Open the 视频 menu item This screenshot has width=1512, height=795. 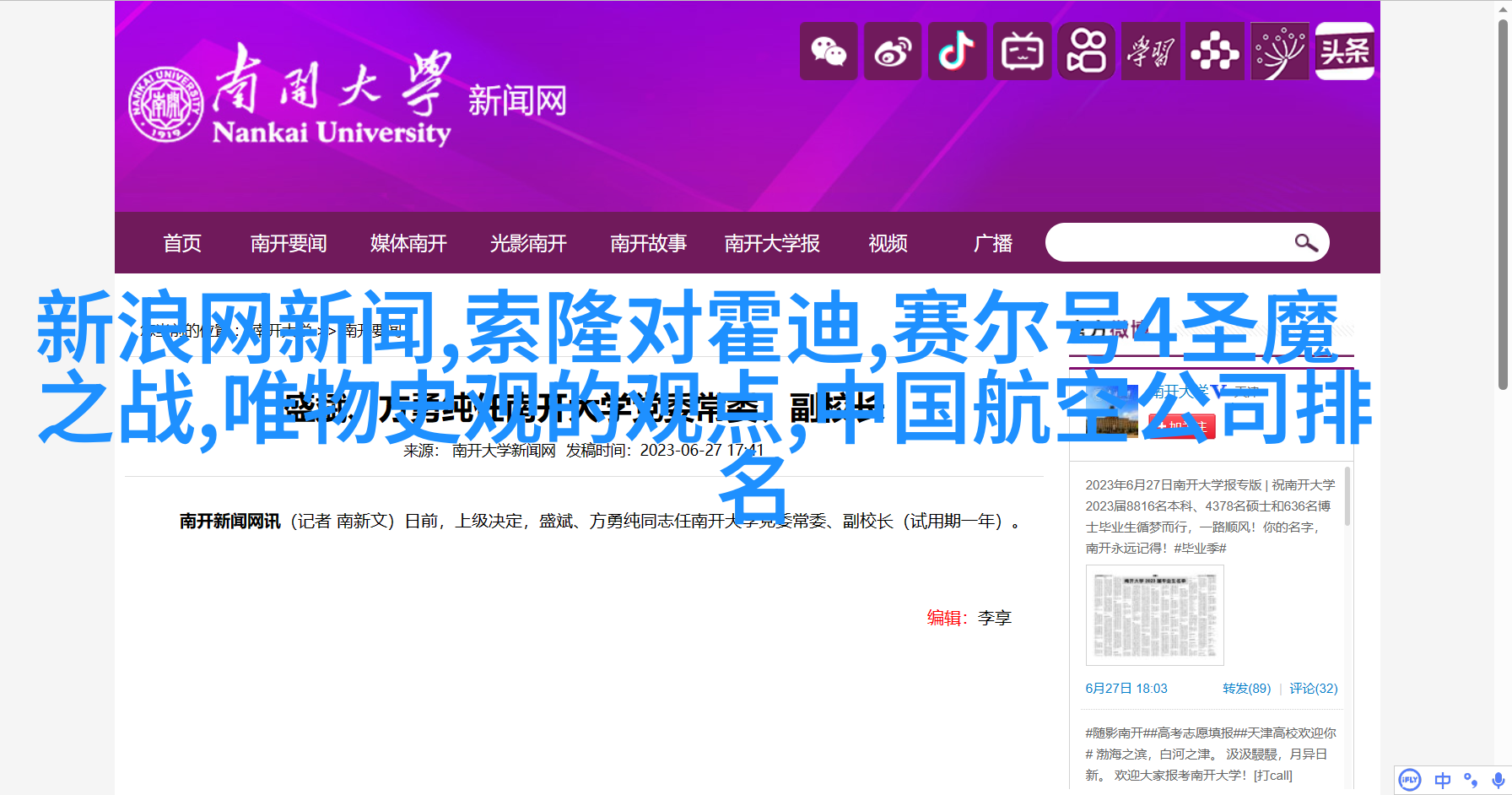coord(888,243)
